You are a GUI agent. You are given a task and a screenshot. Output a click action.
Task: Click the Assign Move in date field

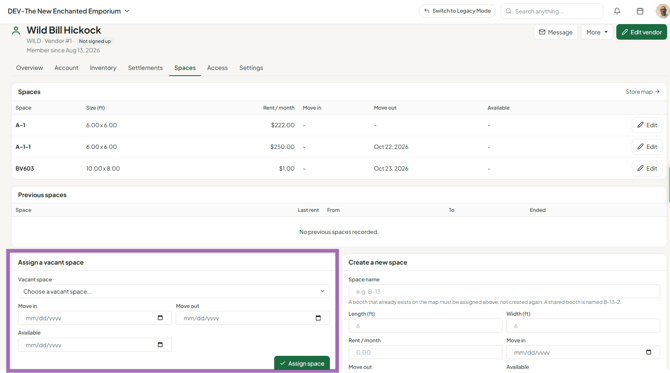pos(94,318)
